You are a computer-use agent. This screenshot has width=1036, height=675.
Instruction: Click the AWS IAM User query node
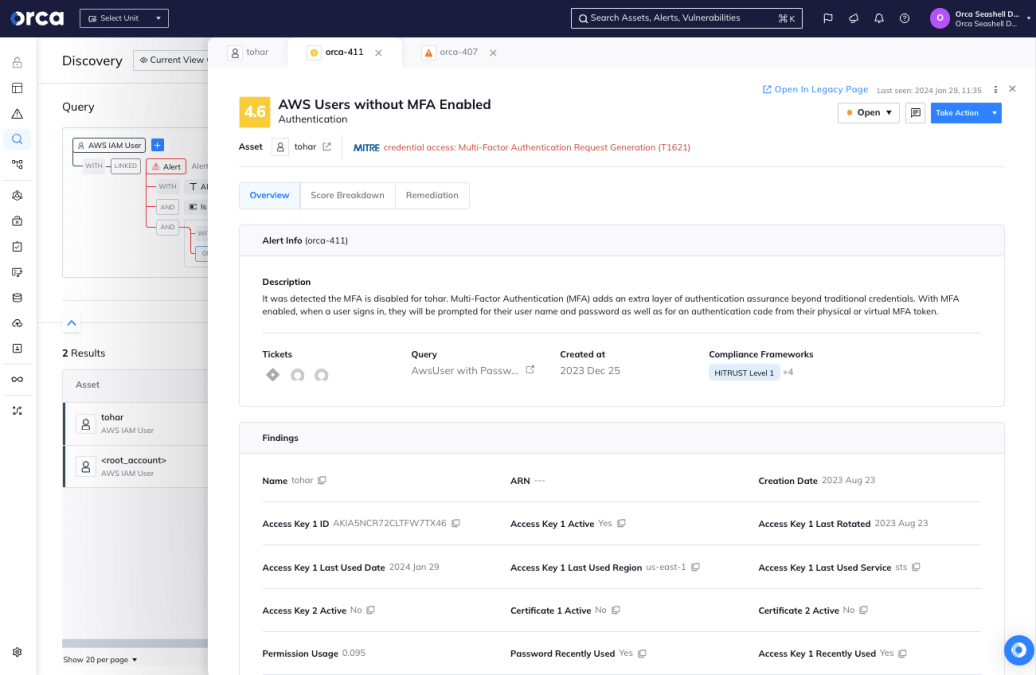coord(109,145)
